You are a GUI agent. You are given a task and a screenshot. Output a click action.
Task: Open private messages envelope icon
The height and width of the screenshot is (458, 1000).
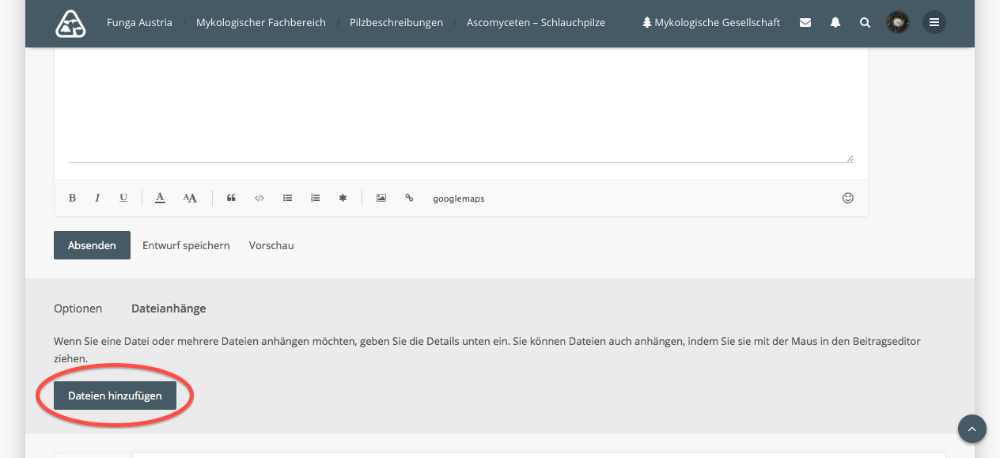[805, 23]
